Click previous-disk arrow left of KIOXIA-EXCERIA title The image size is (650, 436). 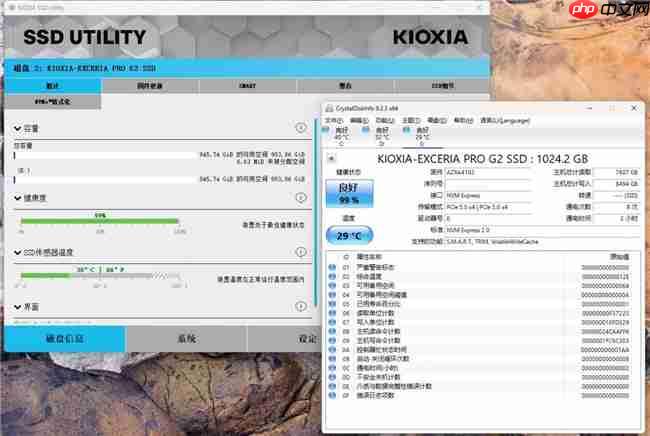pyautogui.click(x=331, y=158)
